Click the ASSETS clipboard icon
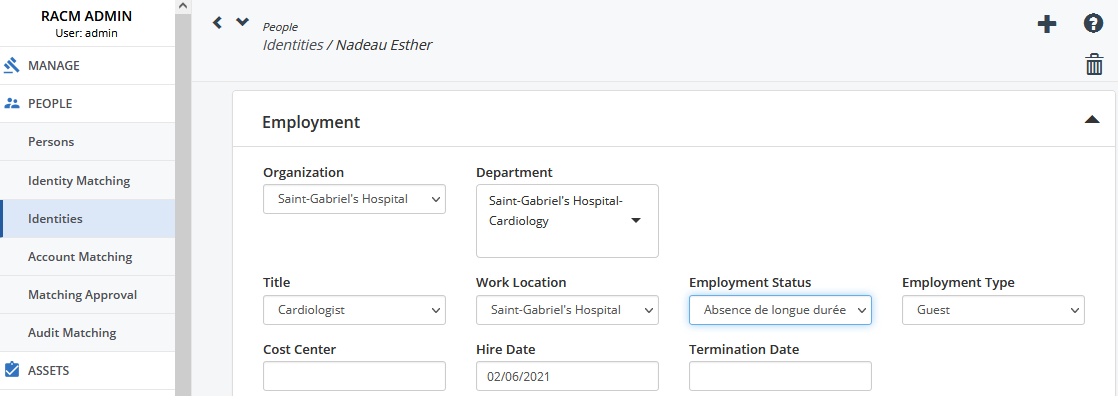Viewport: 1118px width, 396px height. pyautogui.click(x=11, y=370)
